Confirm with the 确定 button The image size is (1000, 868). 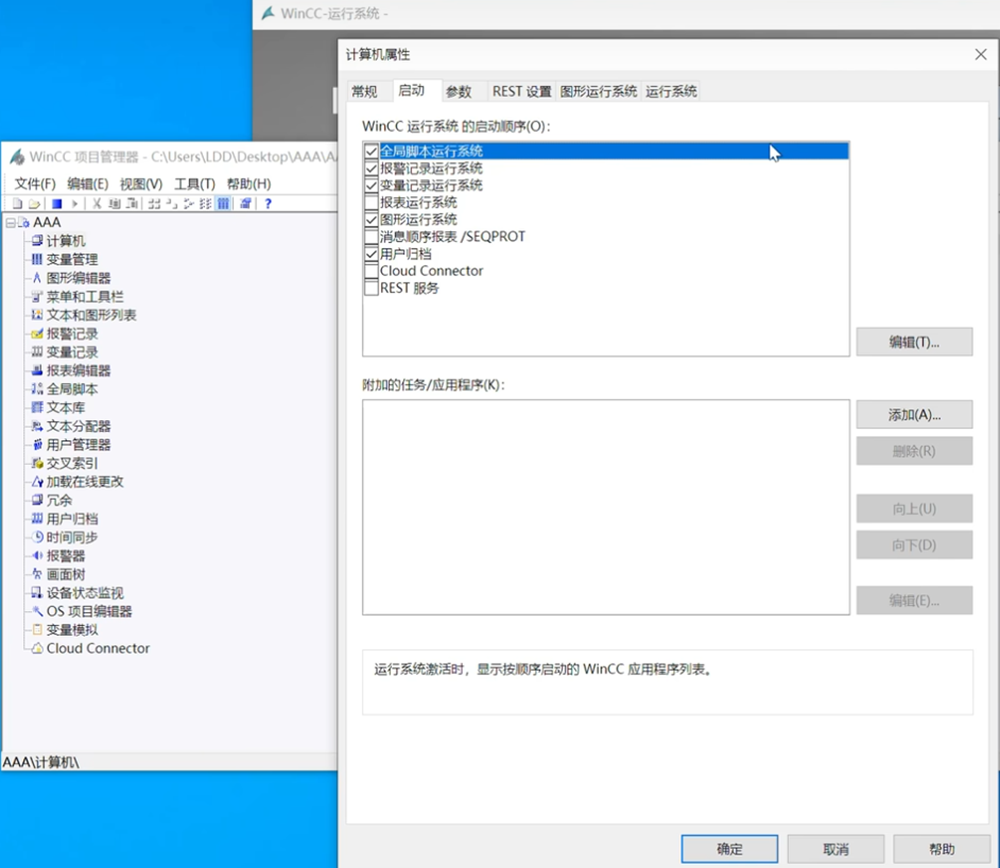(x=729, y=849)
